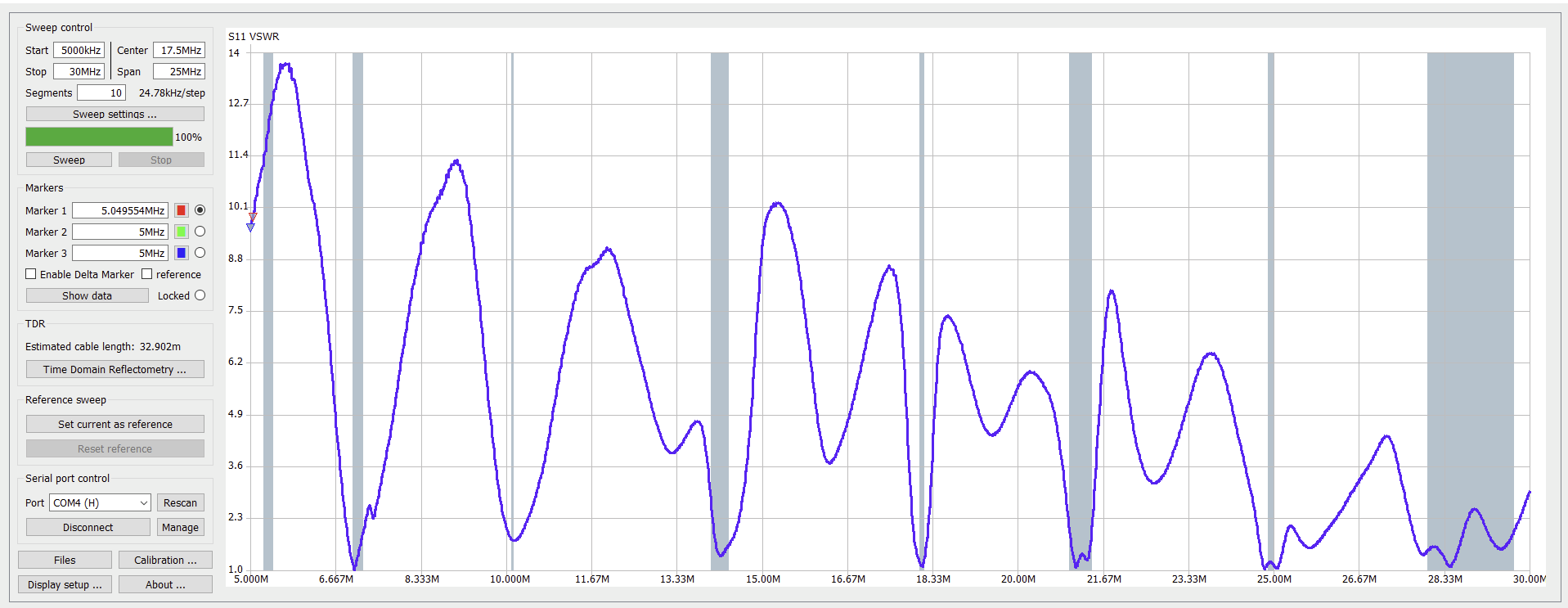Screen dimensions: 1568x608
Task: Click the Start frequency input field
Action: [79, 50]
